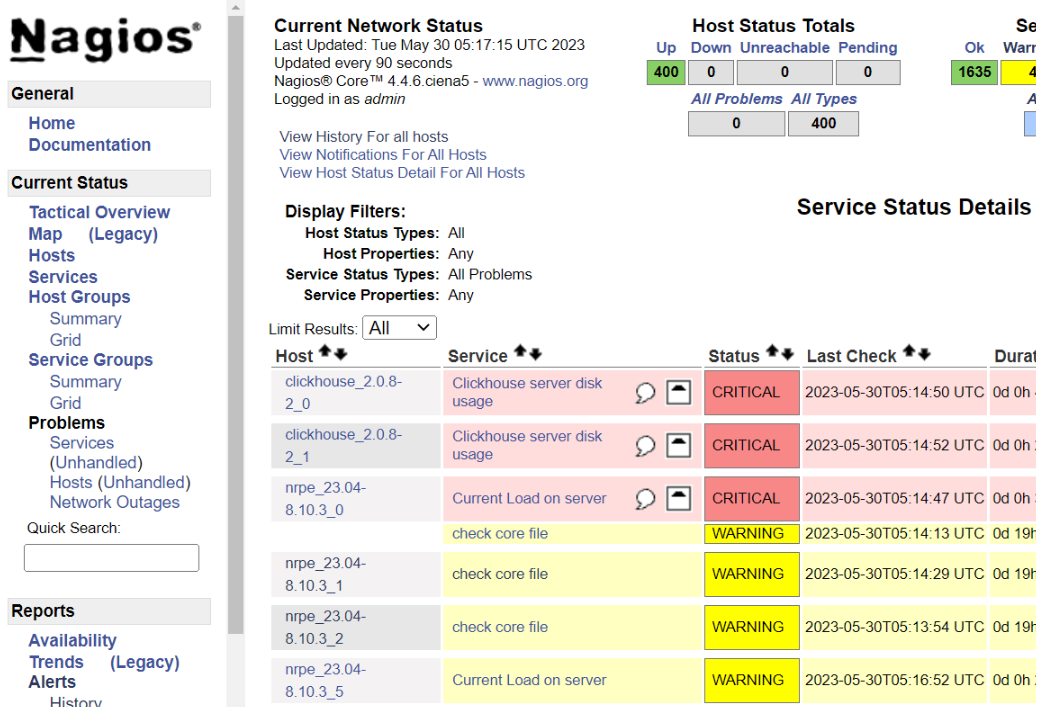
Task: Click inside the Quick Search field
Action: (110, 557)
